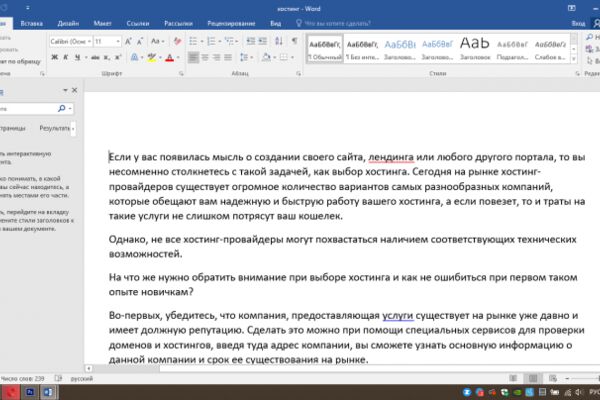Apply red font color
Viewport: 600px width, 400px height.
(170, 57)
